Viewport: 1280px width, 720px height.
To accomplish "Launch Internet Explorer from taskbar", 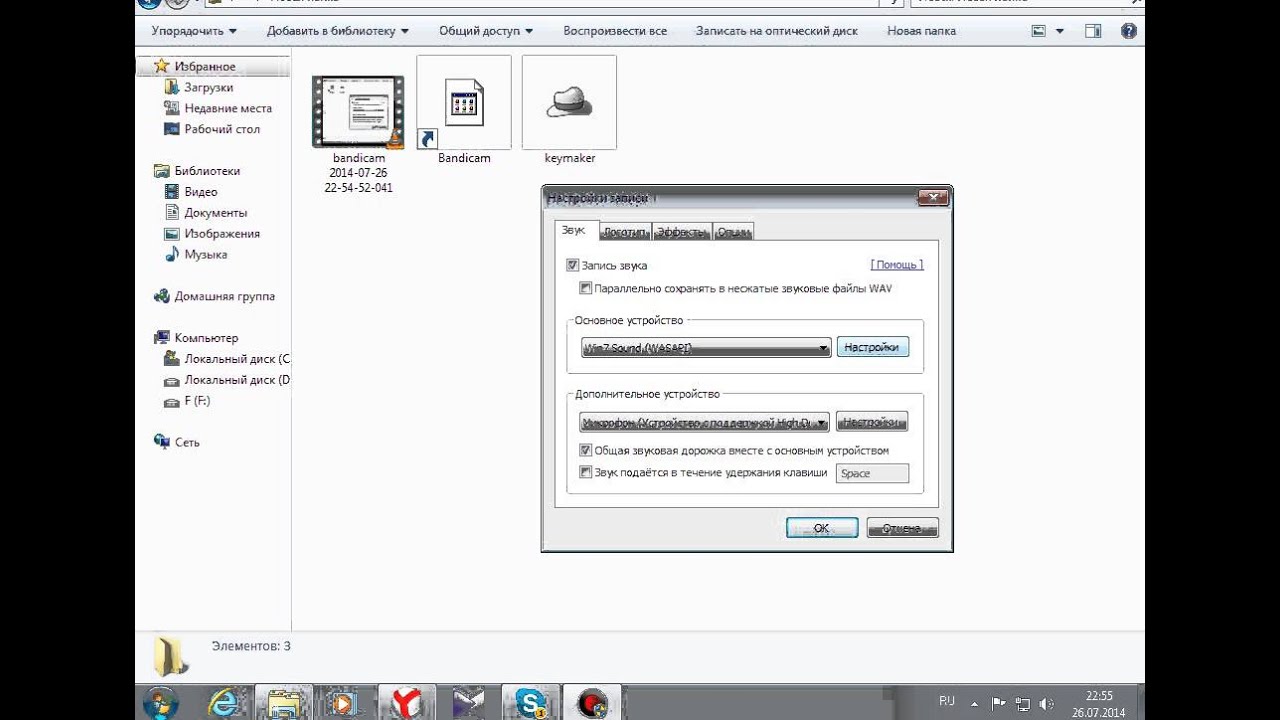I will click(x=225, y=703).
